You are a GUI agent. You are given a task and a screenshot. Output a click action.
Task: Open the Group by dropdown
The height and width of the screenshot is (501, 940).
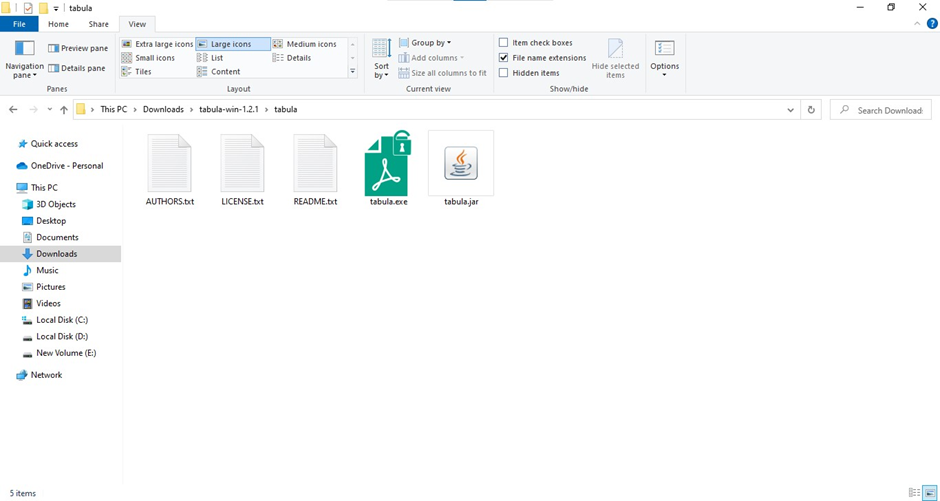(x=425, y=43)
